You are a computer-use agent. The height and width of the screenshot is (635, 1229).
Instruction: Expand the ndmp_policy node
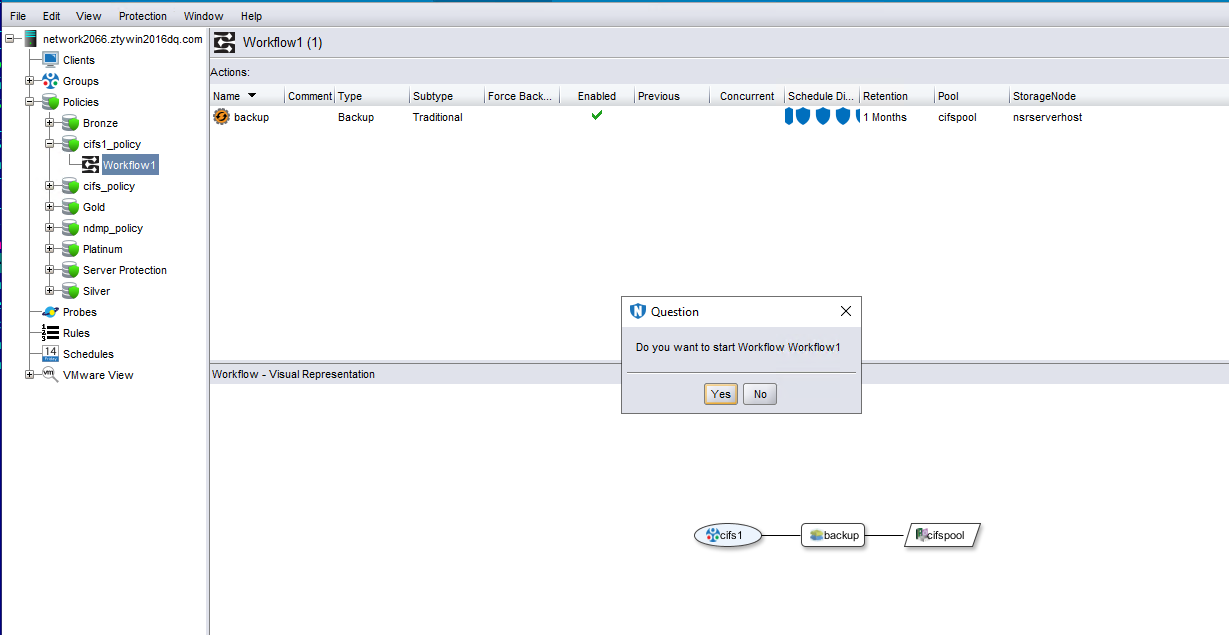pyautogui.click(x=50, y=228)
